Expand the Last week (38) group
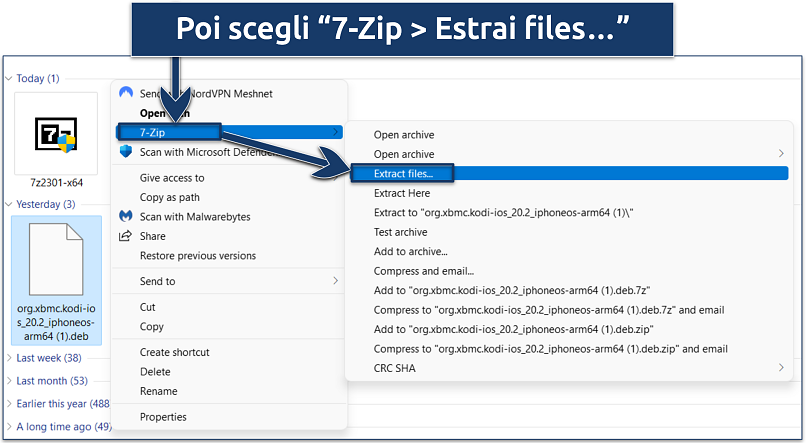Viewport: 806px width, 443px height. 9,358
